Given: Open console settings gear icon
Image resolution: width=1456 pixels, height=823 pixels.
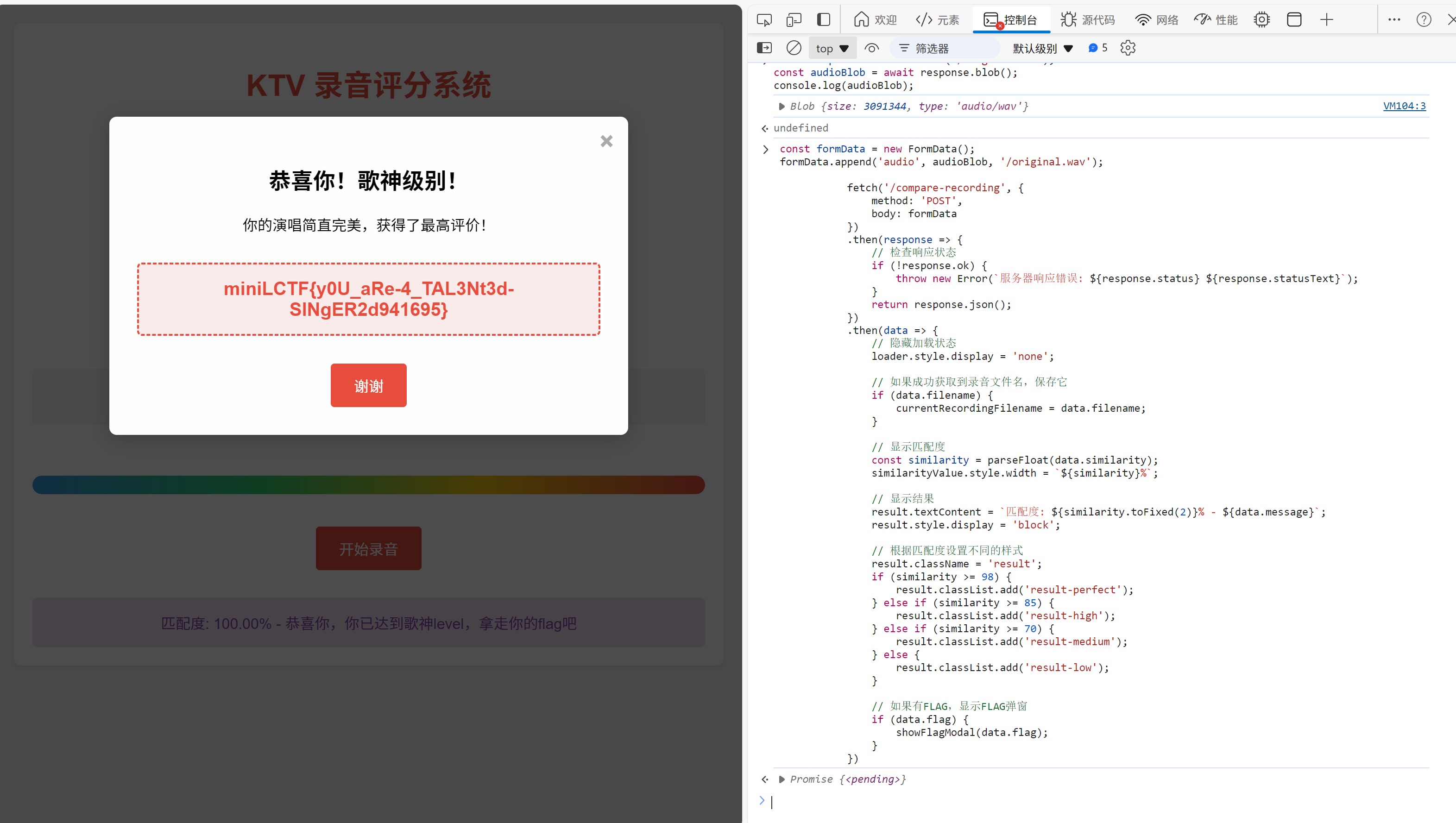Looking at the screenshot, I should (x=1128, y=48).
